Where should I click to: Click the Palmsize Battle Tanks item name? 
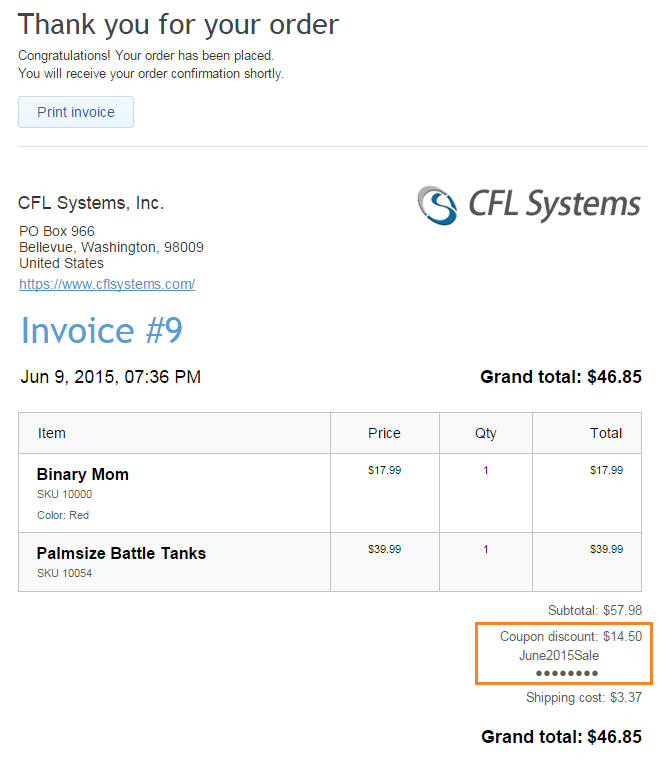[121, 553]
